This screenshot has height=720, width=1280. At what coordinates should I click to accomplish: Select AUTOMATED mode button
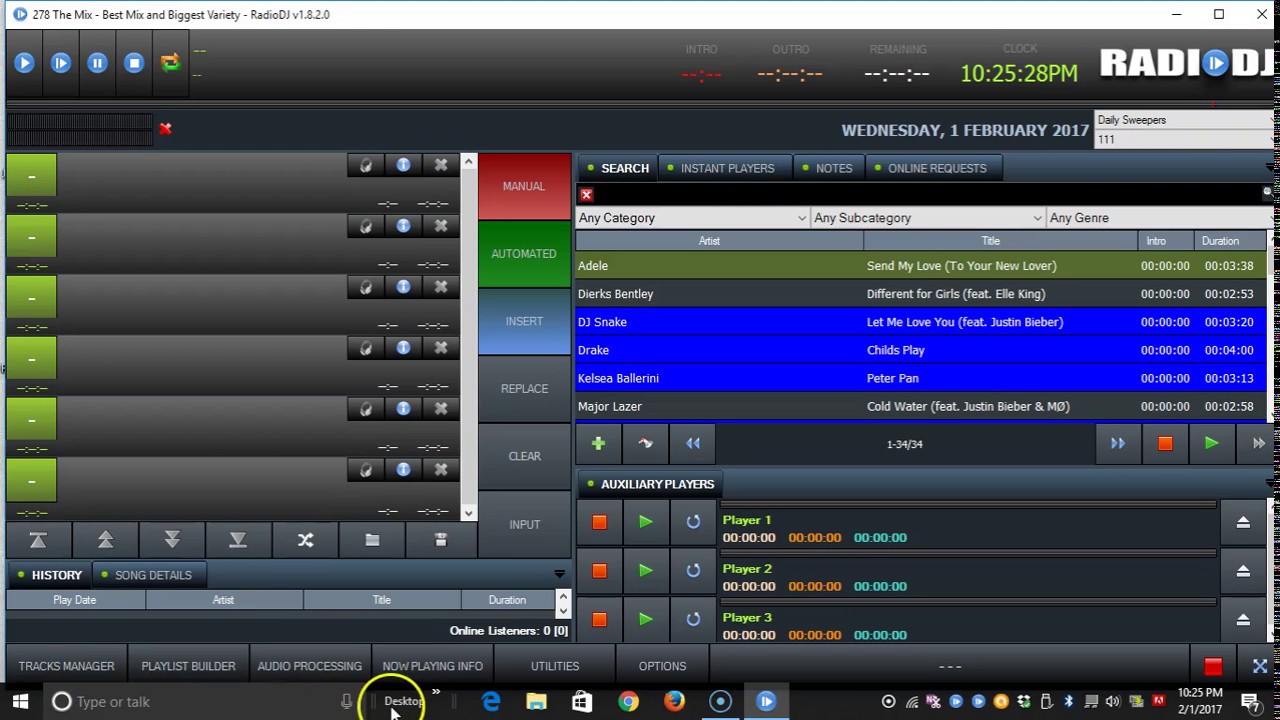click(x=524, y=254)
